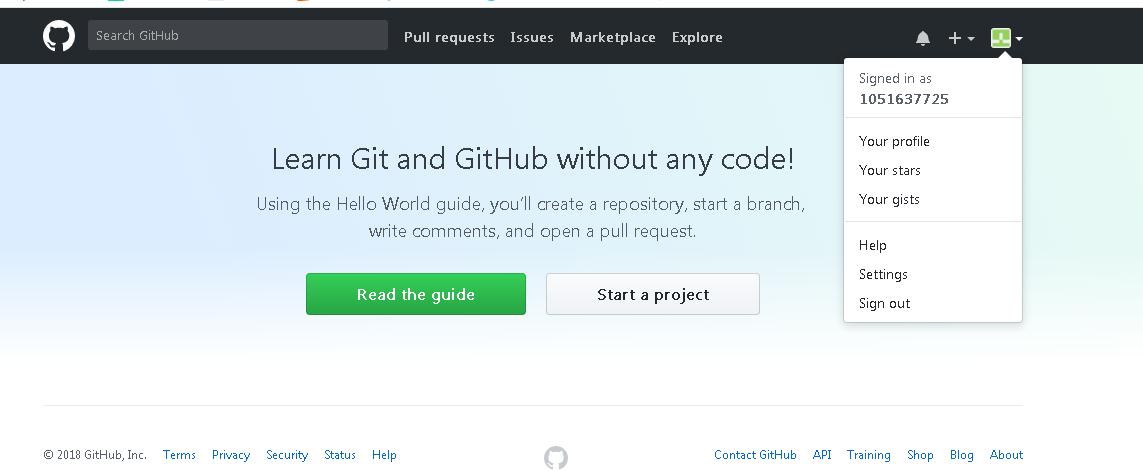Select Explore in the top navigation
This screenshot has height=471, width=1143.
click(697, 37)
